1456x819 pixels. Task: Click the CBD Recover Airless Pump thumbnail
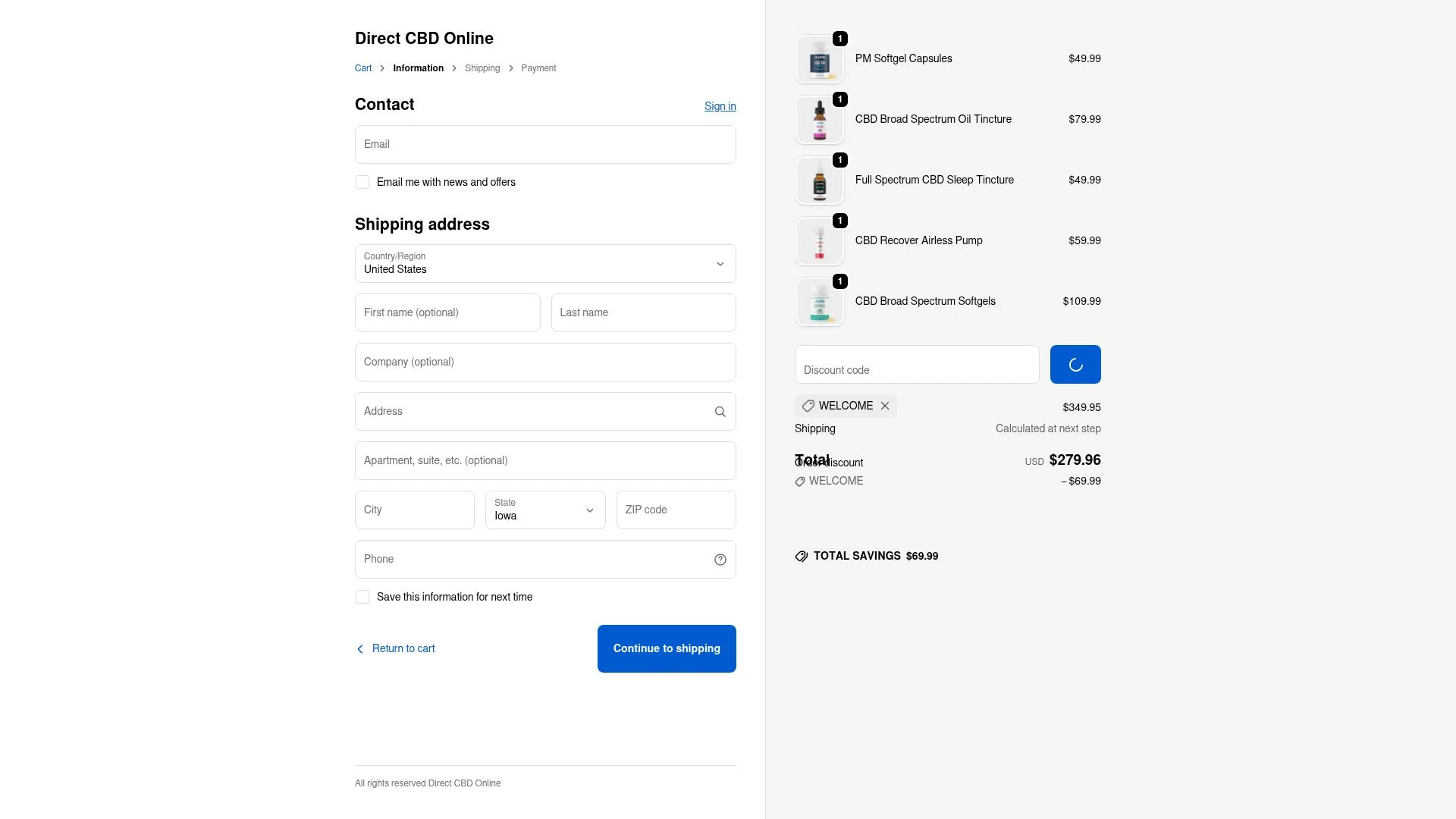click(x=819, y=240)
